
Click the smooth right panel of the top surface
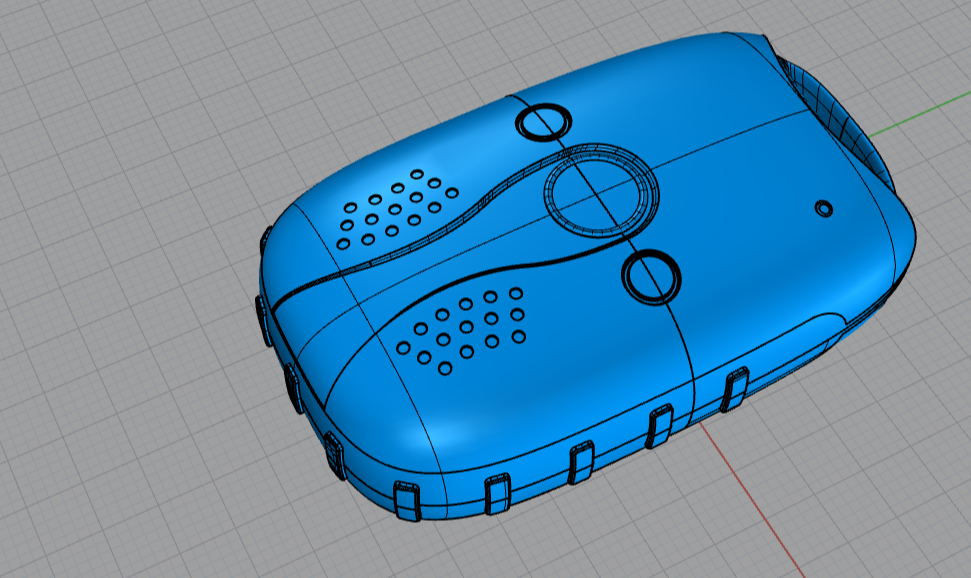click(760, 250)
